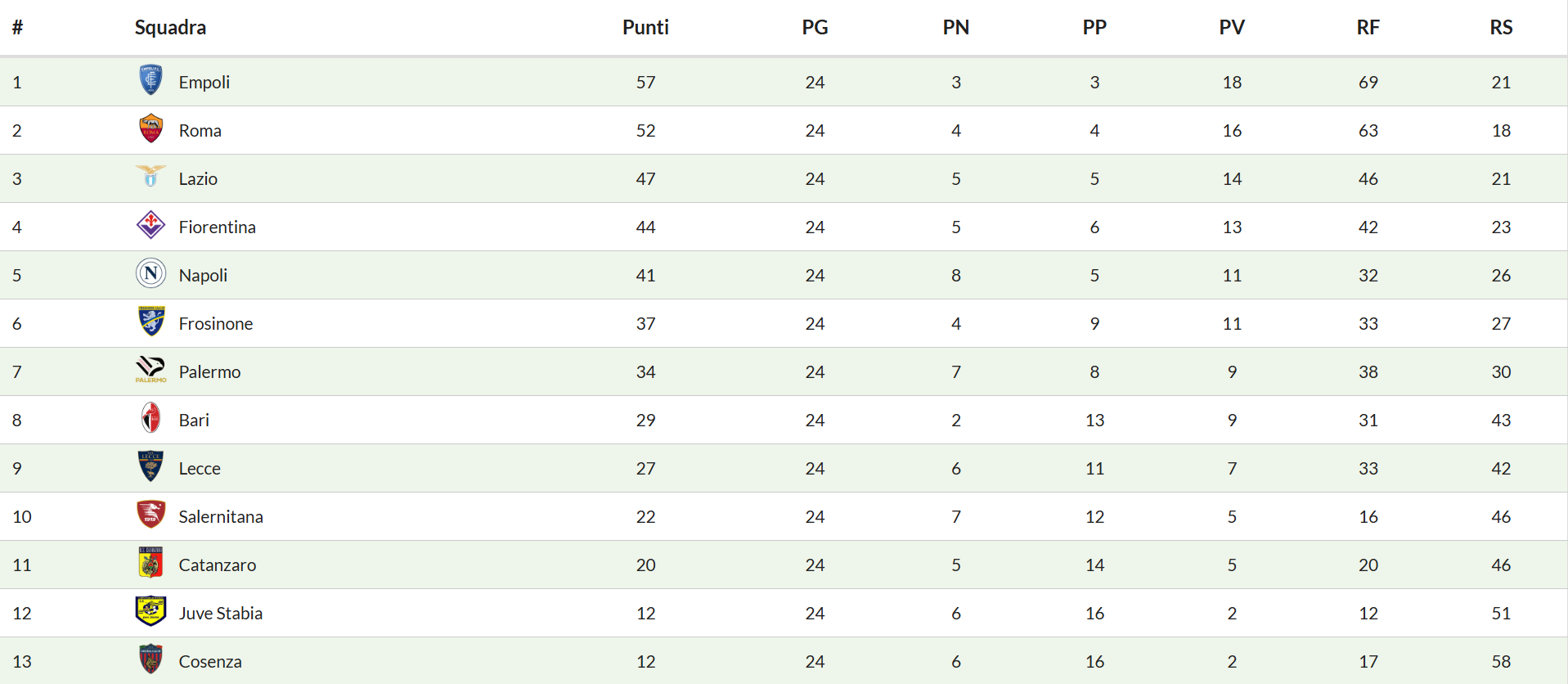The width and height of the screenshot is (1568, 684).
Task: Click the Empoli club crest icon
Action: [x=151, y=80]
